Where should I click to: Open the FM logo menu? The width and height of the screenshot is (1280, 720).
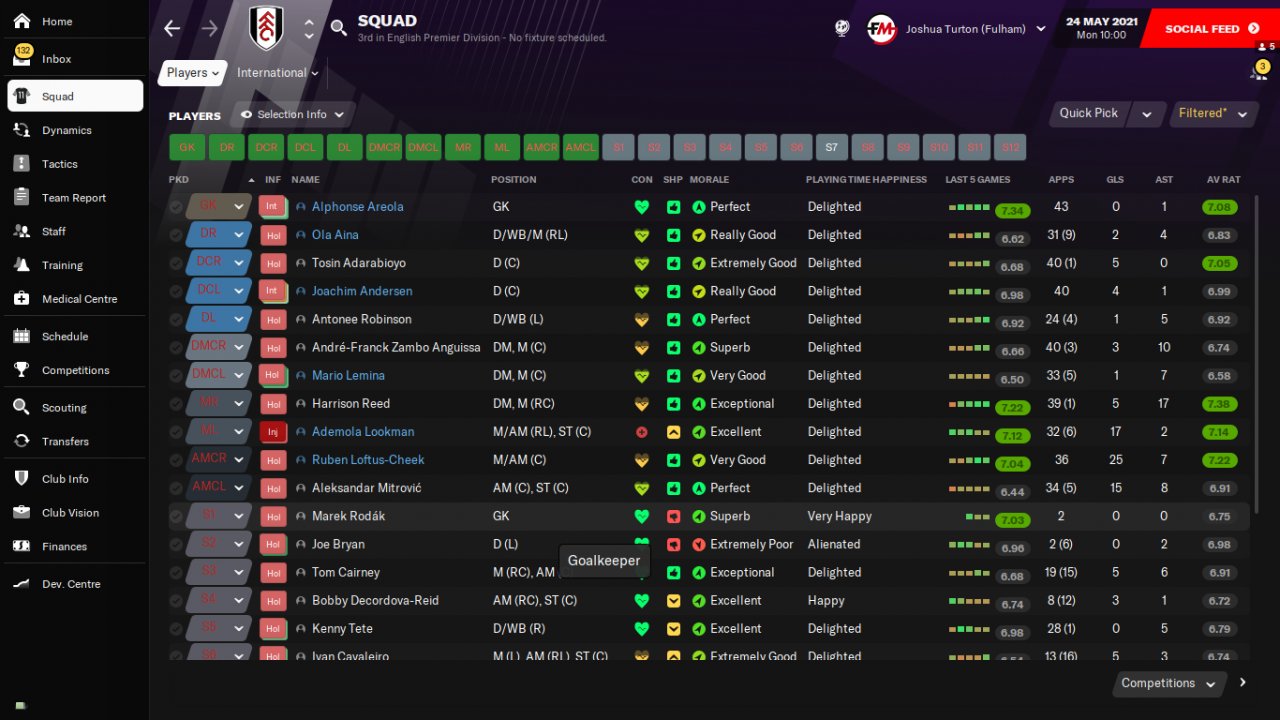[x=881, y=29]
